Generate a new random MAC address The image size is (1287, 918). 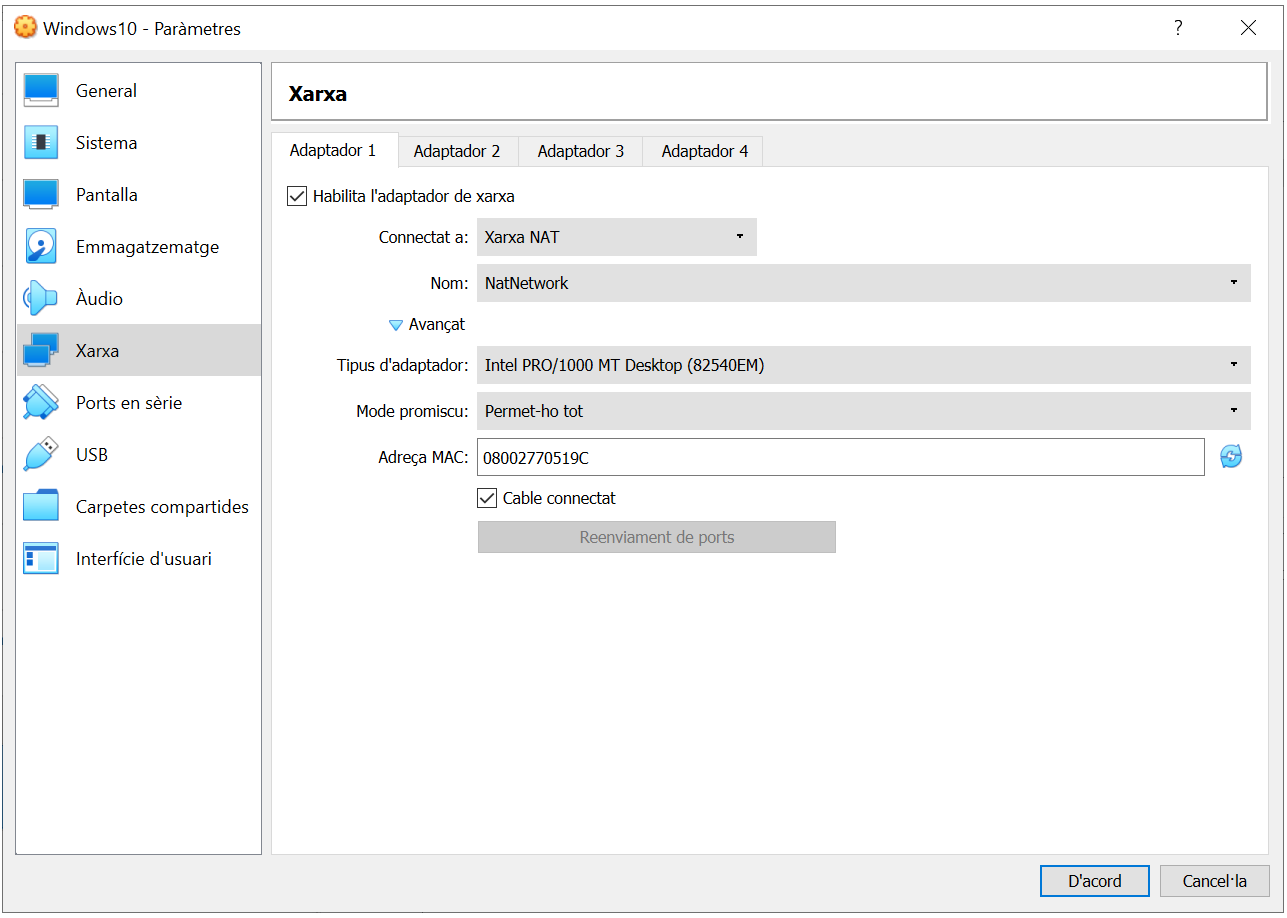pos(1231,457)
